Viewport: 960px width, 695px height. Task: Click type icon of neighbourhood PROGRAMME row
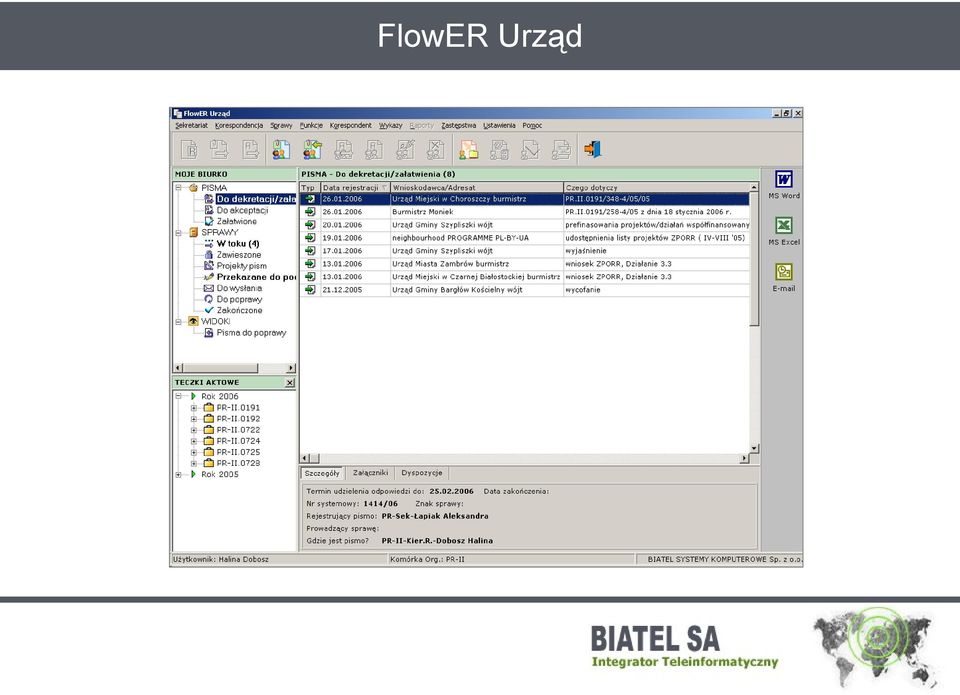(x=310, y=238)
